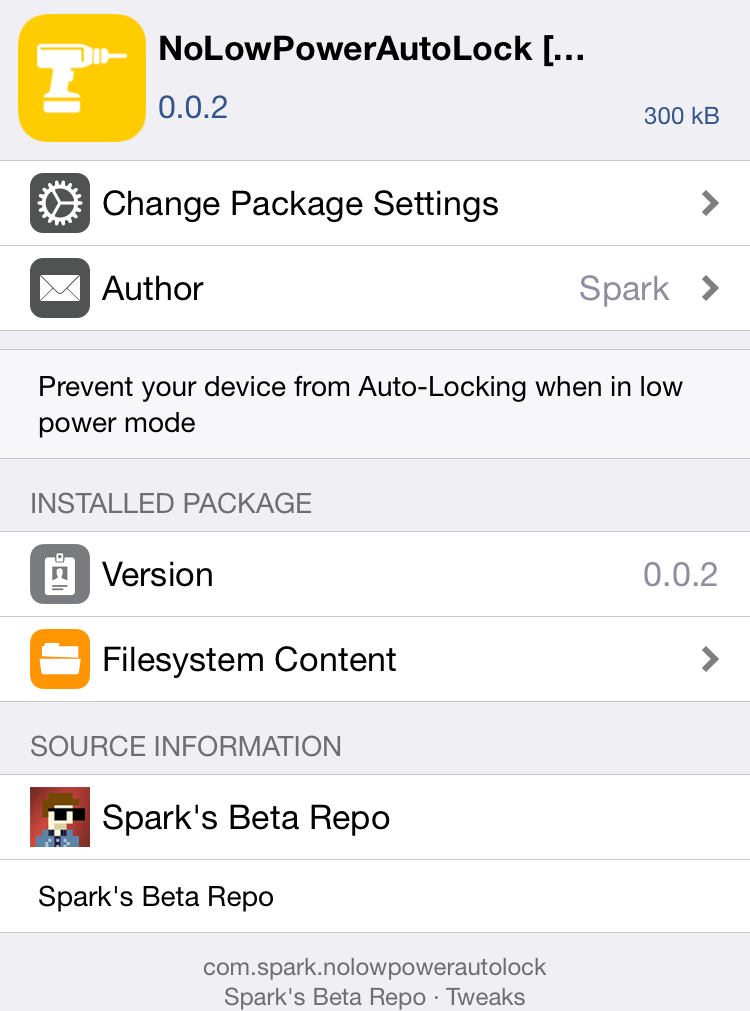Tap the Version ID badge icon
This screenshot has height=1011, width=750.
pos(60,574)
